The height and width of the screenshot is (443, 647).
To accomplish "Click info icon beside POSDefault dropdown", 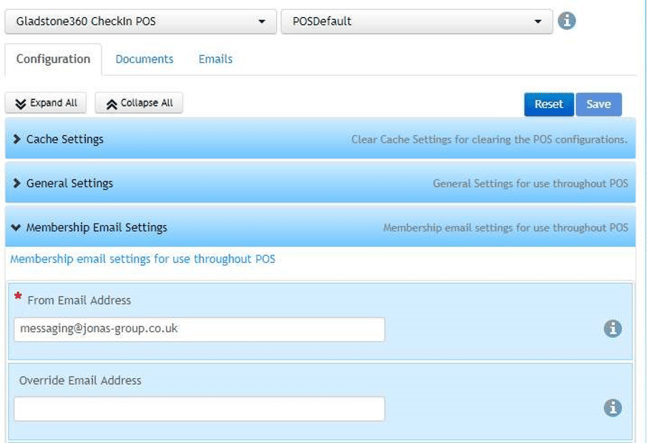I will tap(567, 21).
